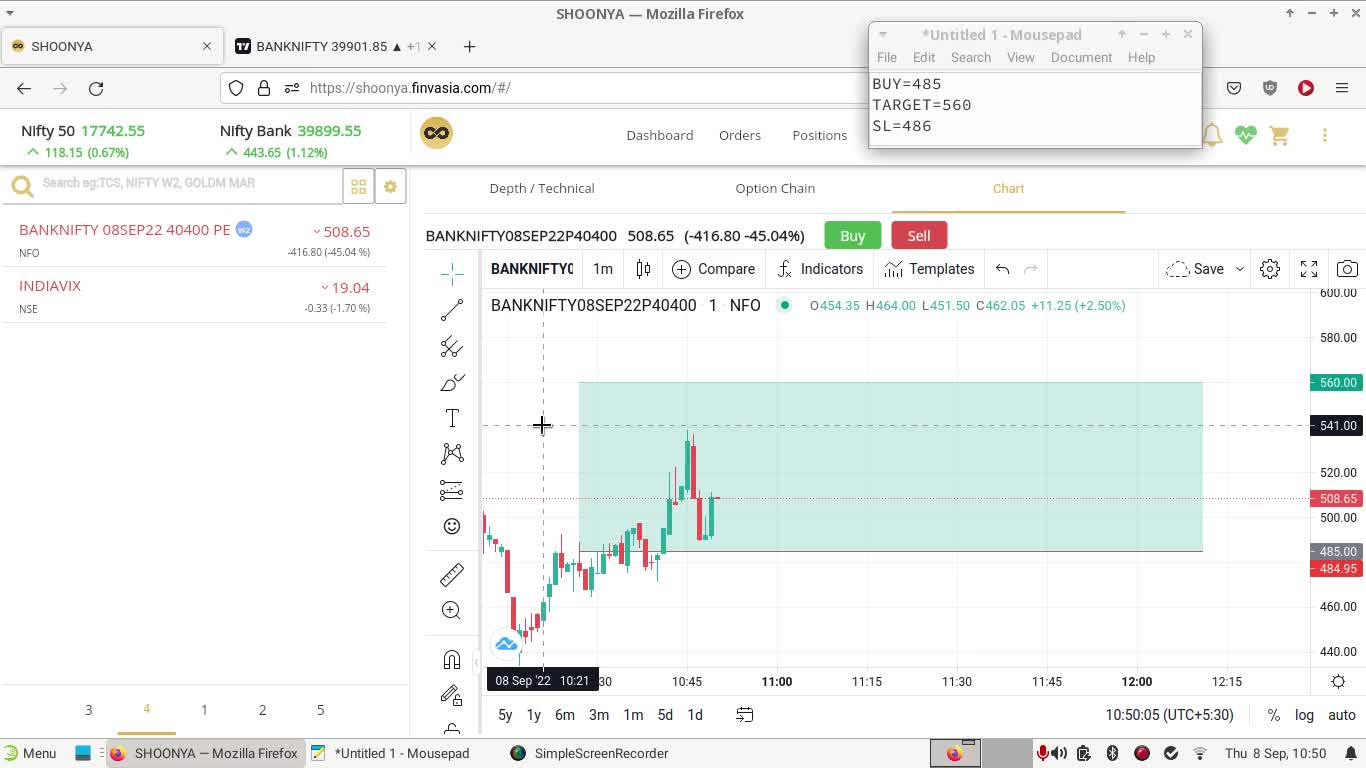Open notifications bell icon
Screen dimensions: 1366x768
pyautogui.click(x=1212, y=135)
